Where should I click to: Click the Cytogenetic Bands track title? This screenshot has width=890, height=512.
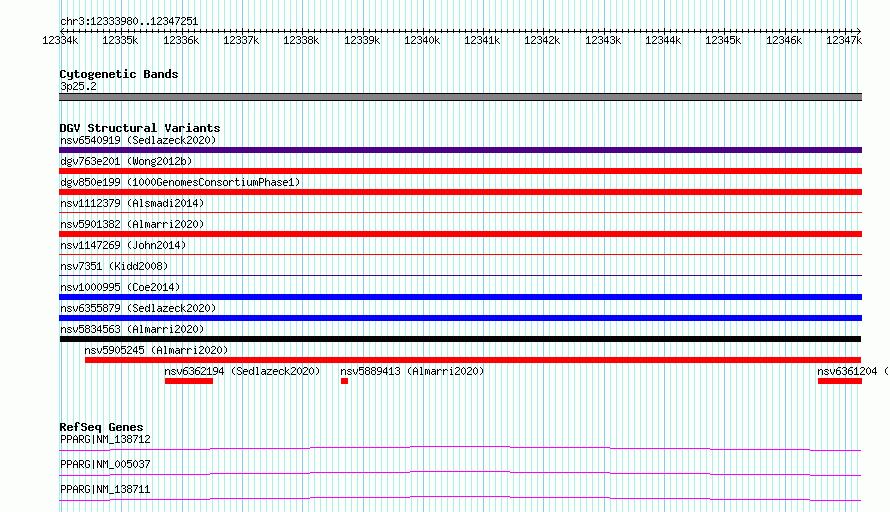pos(119,74)
